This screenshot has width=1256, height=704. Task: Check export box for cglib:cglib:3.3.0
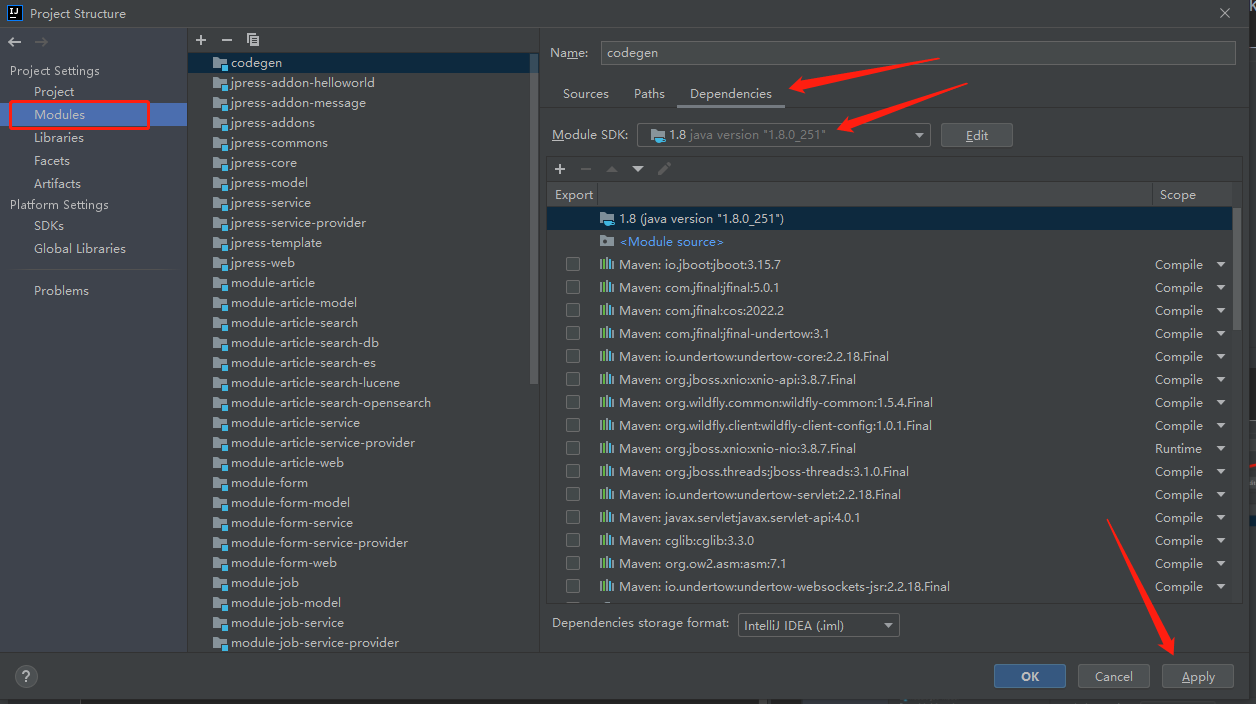point(573,540)
